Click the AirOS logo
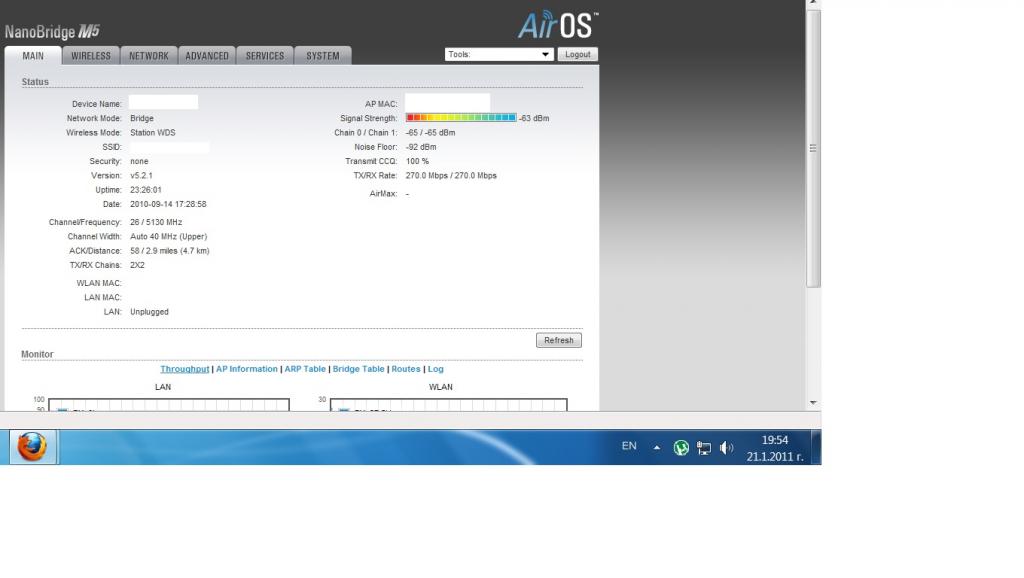 click(x=557, y=25)
